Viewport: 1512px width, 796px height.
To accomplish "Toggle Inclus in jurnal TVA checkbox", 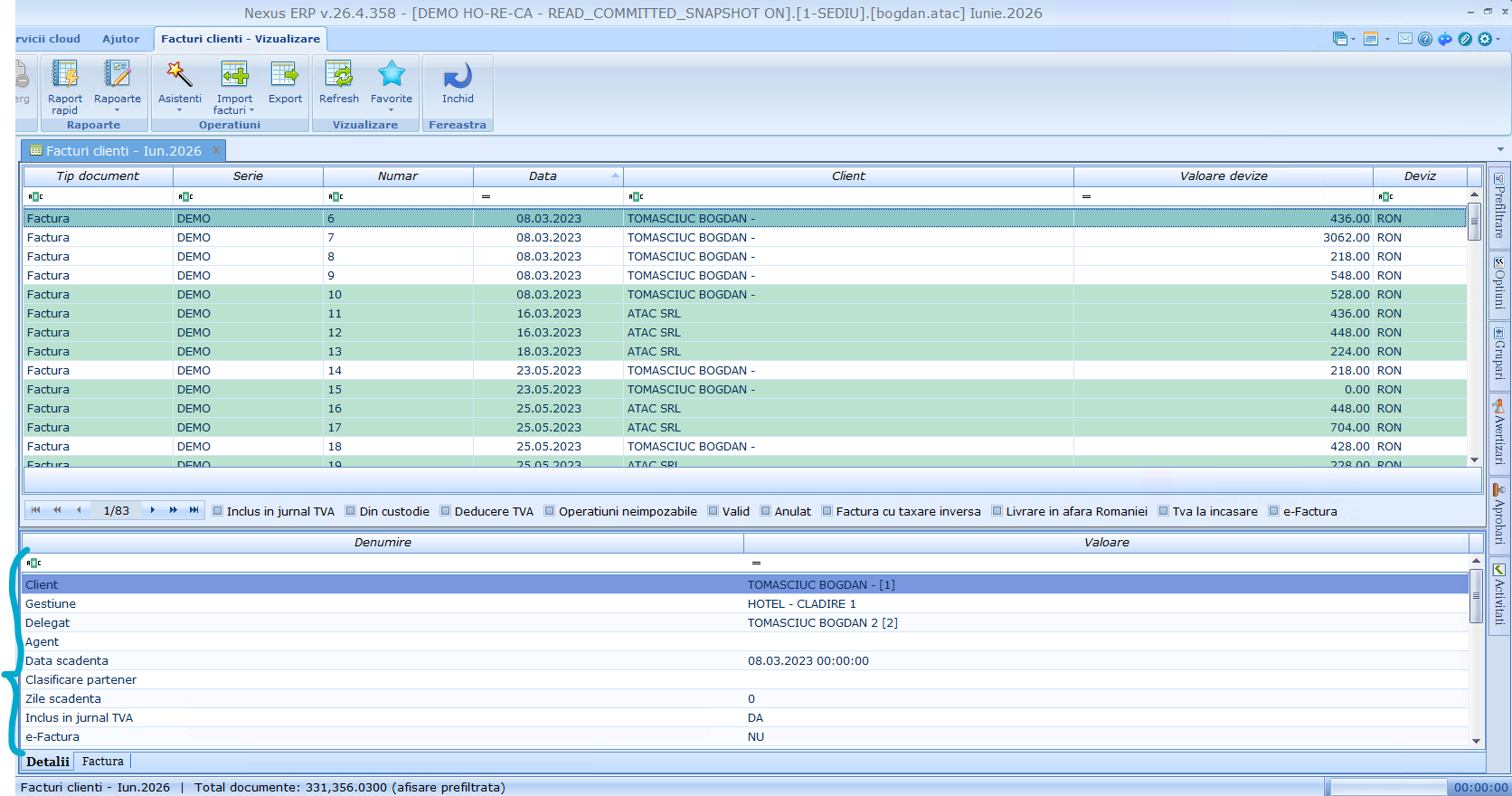I will click(x=218, y=511).
